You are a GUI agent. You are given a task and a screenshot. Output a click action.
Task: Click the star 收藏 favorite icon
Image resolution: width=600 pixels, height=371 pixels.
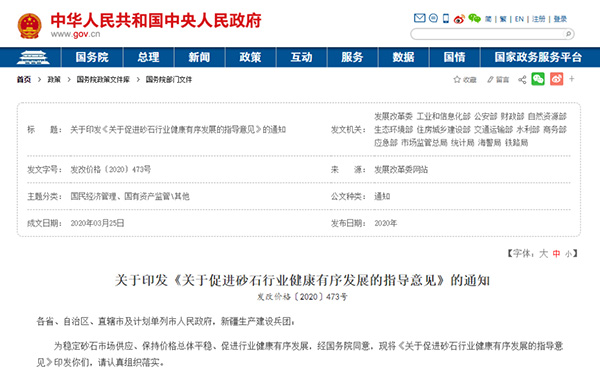coord(457,80)
